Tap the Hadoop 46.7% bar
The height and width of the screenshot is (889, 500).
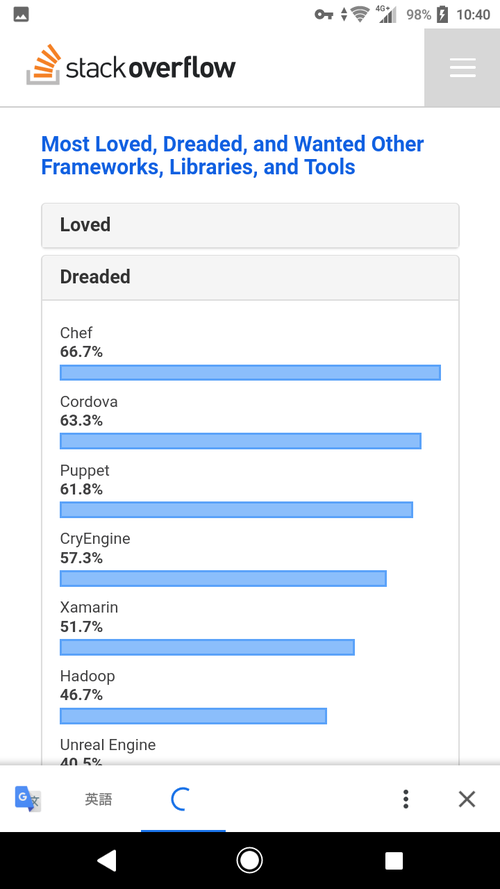[193, 716]
